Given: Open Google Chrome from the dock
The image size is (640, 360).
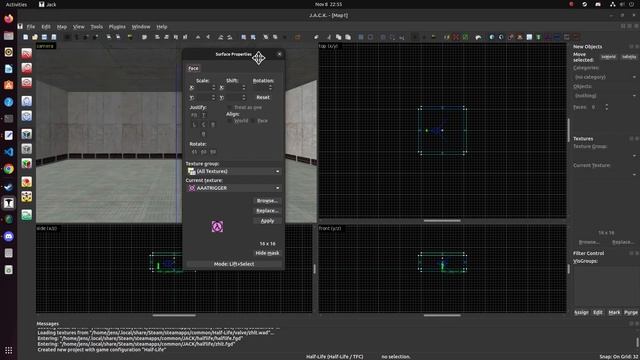Looking at the screenshot, I should pos(9,169).
